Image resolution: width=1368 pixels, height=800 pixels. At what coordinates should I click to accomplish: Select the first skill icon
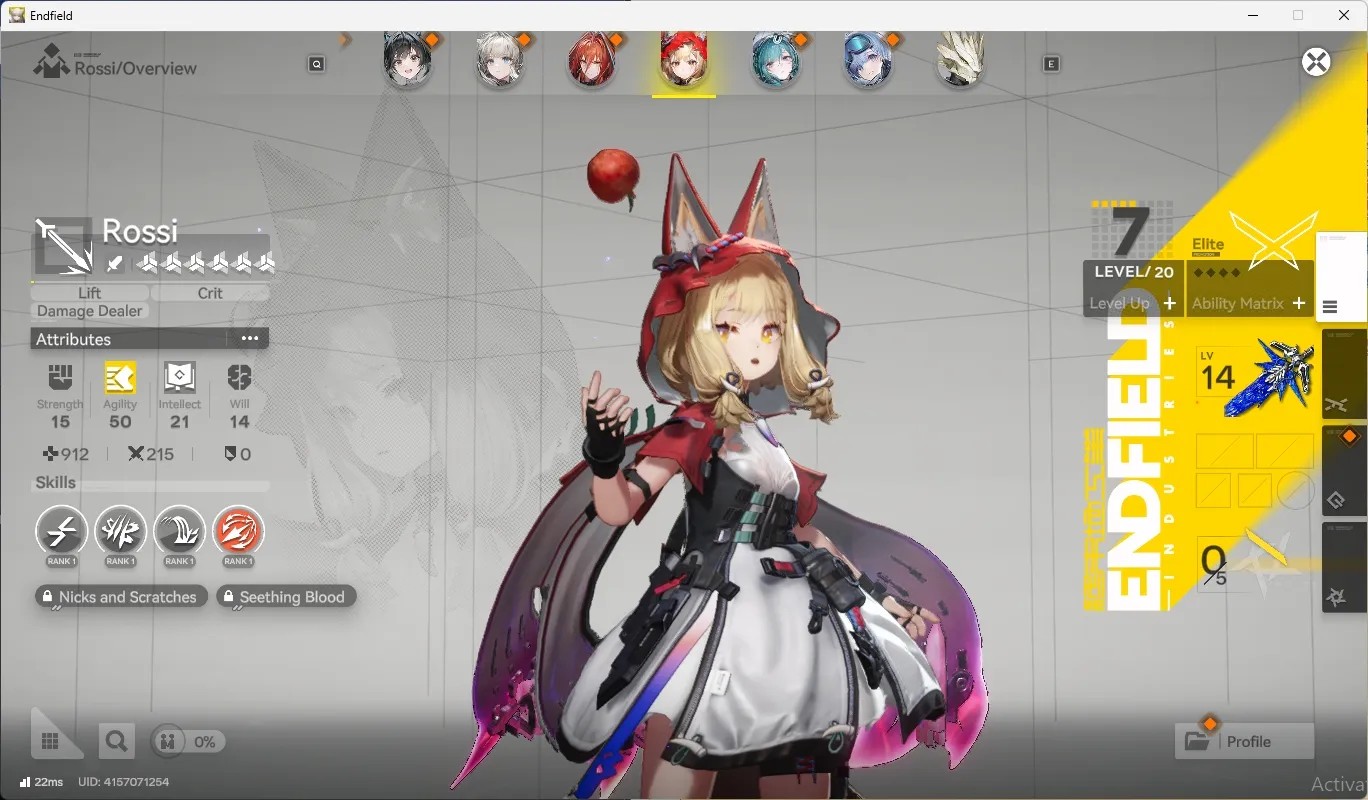click(x=61, y=531)
